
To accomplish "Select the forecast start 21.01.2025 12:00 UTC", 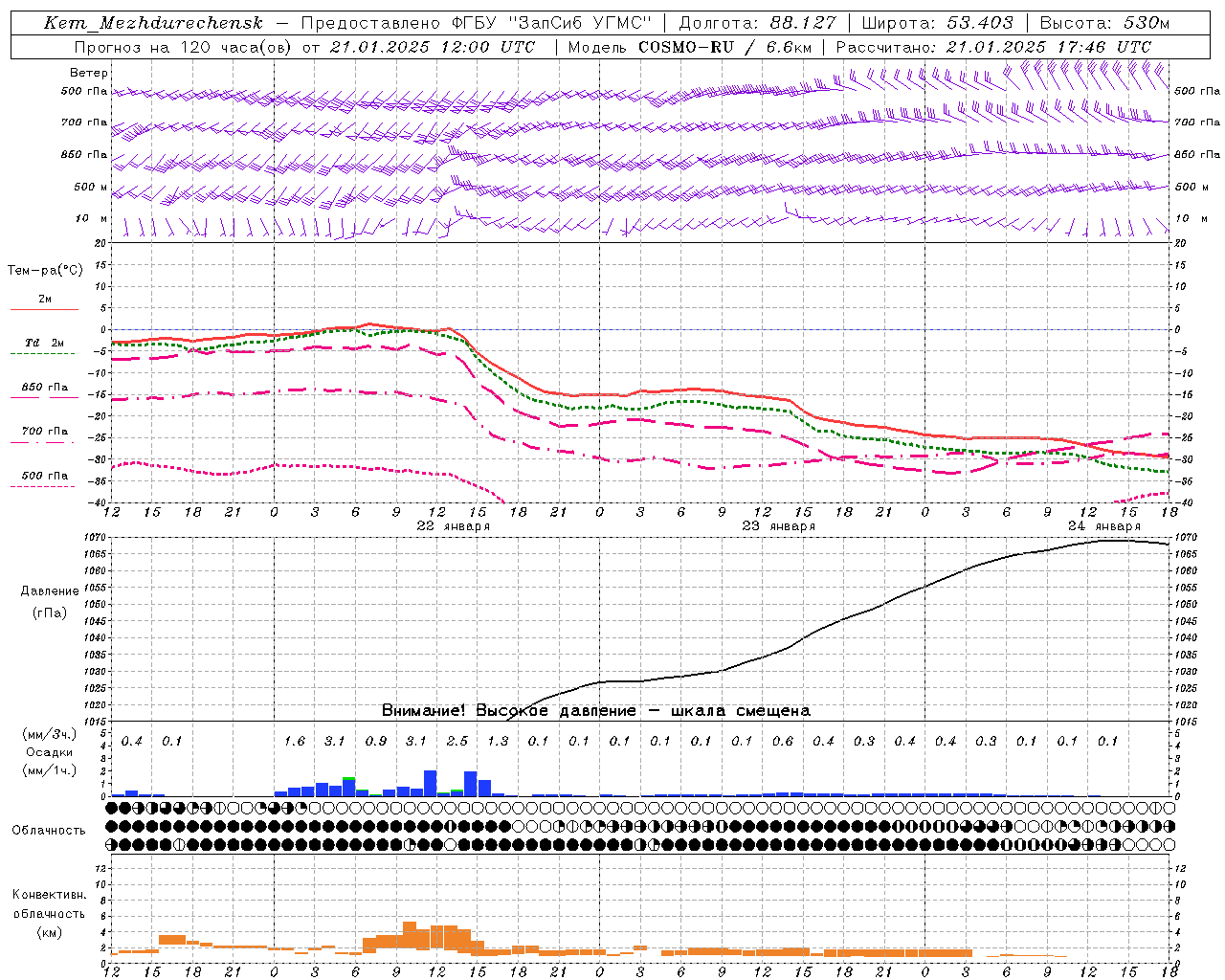I will tap(432, 47).
